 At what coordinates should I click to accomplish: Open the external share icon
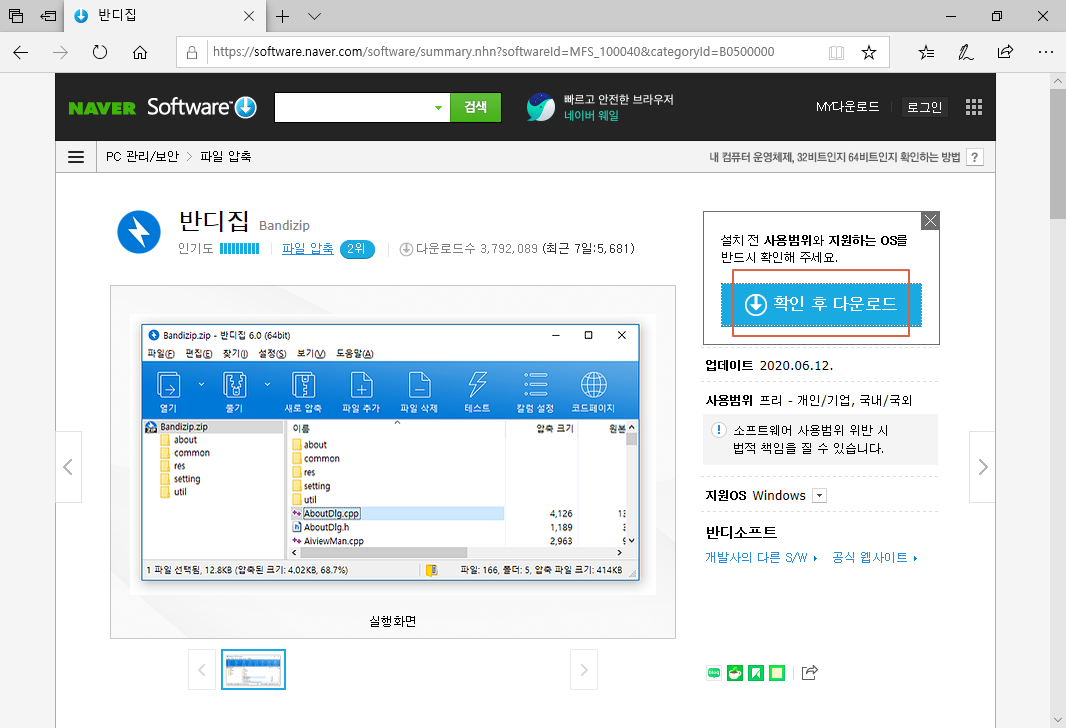809,673
